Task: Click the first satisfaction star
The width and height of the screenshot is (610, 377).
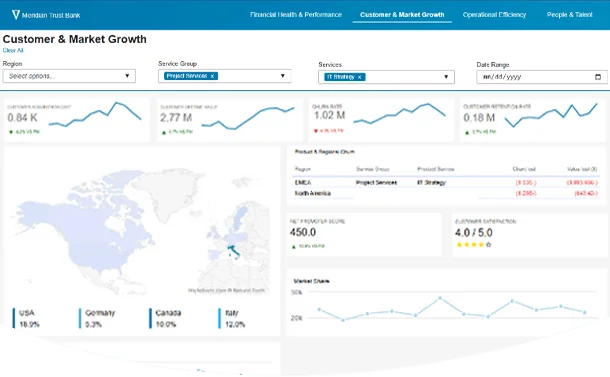Action: 459,245
